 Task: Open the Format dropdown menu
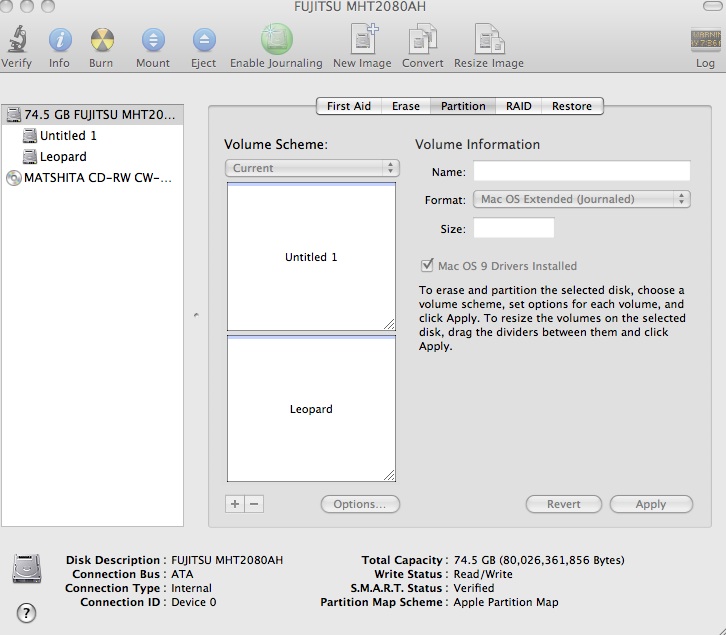click(582, 199)
